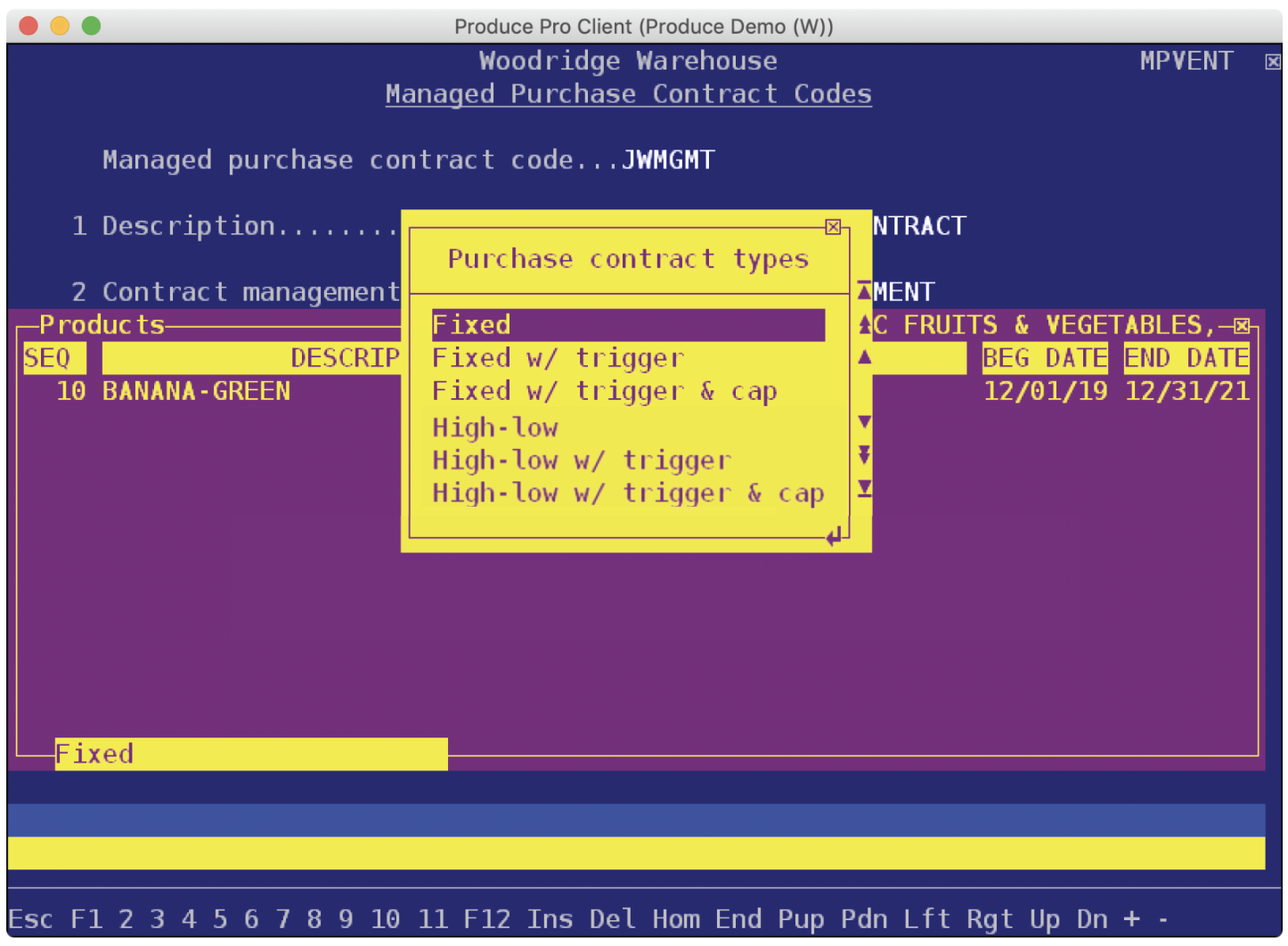The width and height of the screenshot is (1288, 946).
Task: Click the Lft key in the bottom bar
Action: 927,918
